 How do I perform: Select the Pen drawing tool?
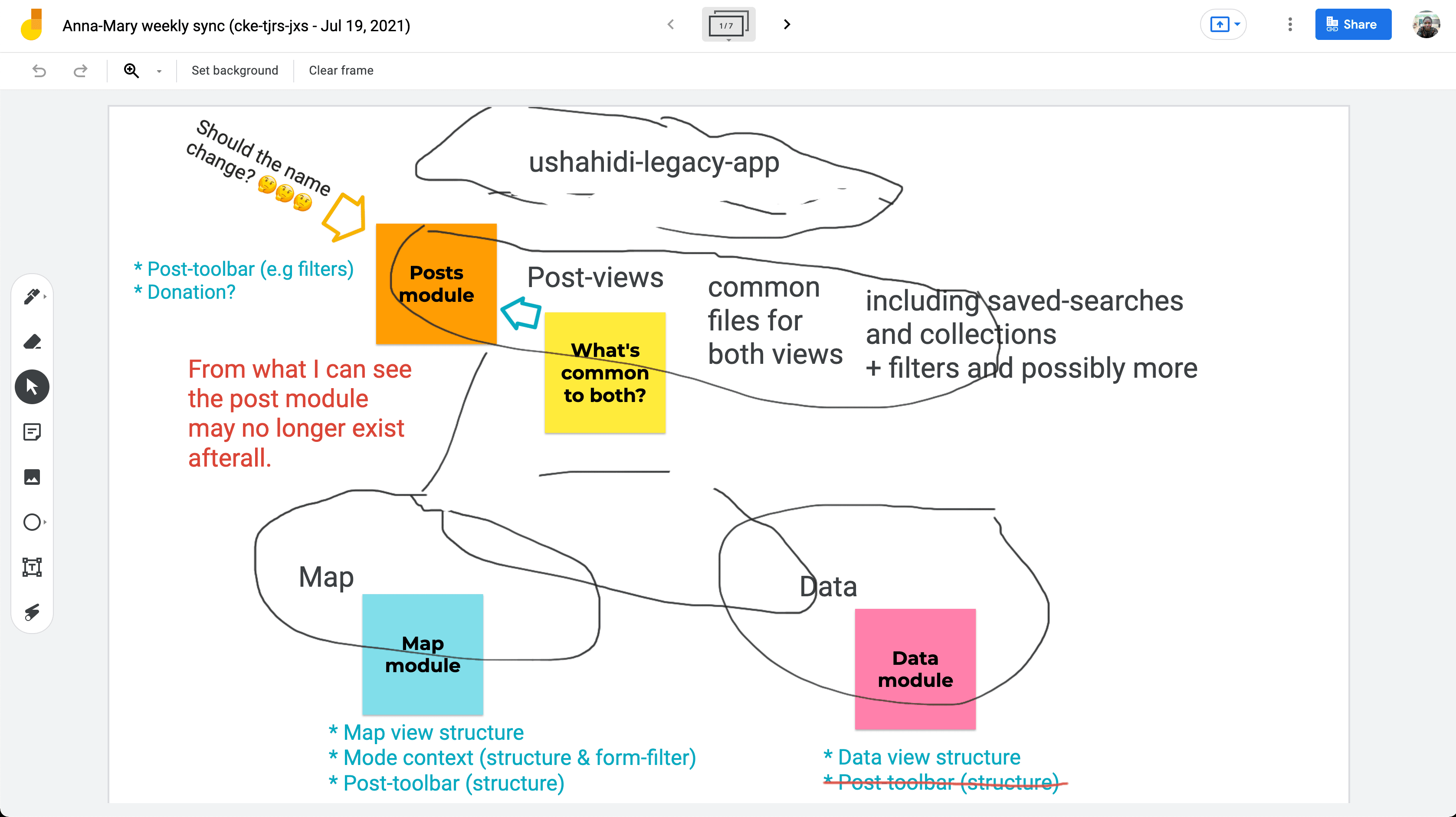[x=32, y=296]
